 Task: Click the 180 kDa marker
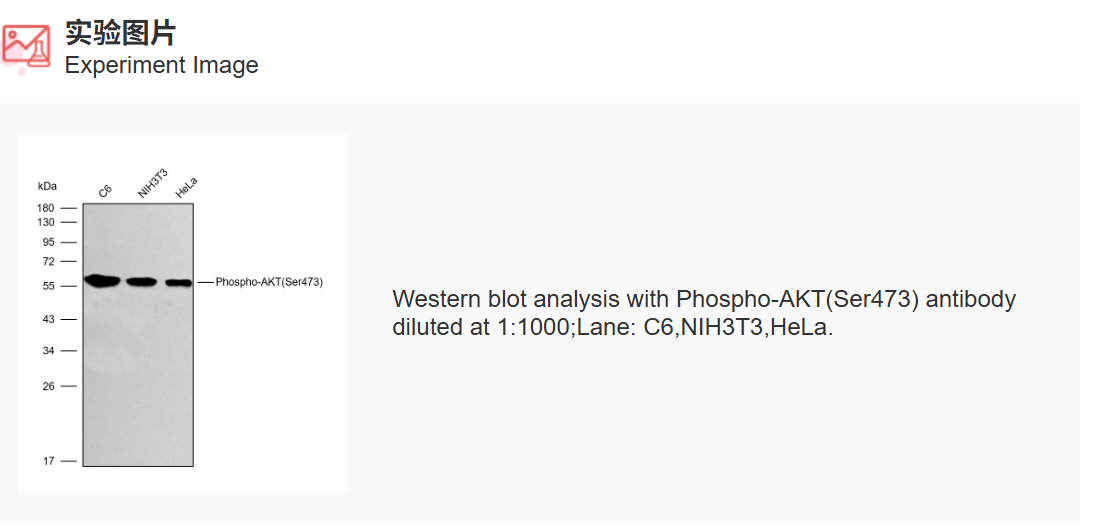tap(47, 208)
